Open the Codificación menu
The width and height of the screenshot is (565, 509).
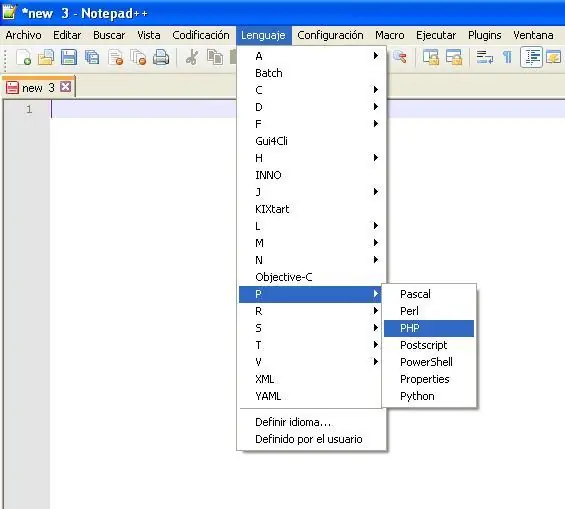(201, 35)
